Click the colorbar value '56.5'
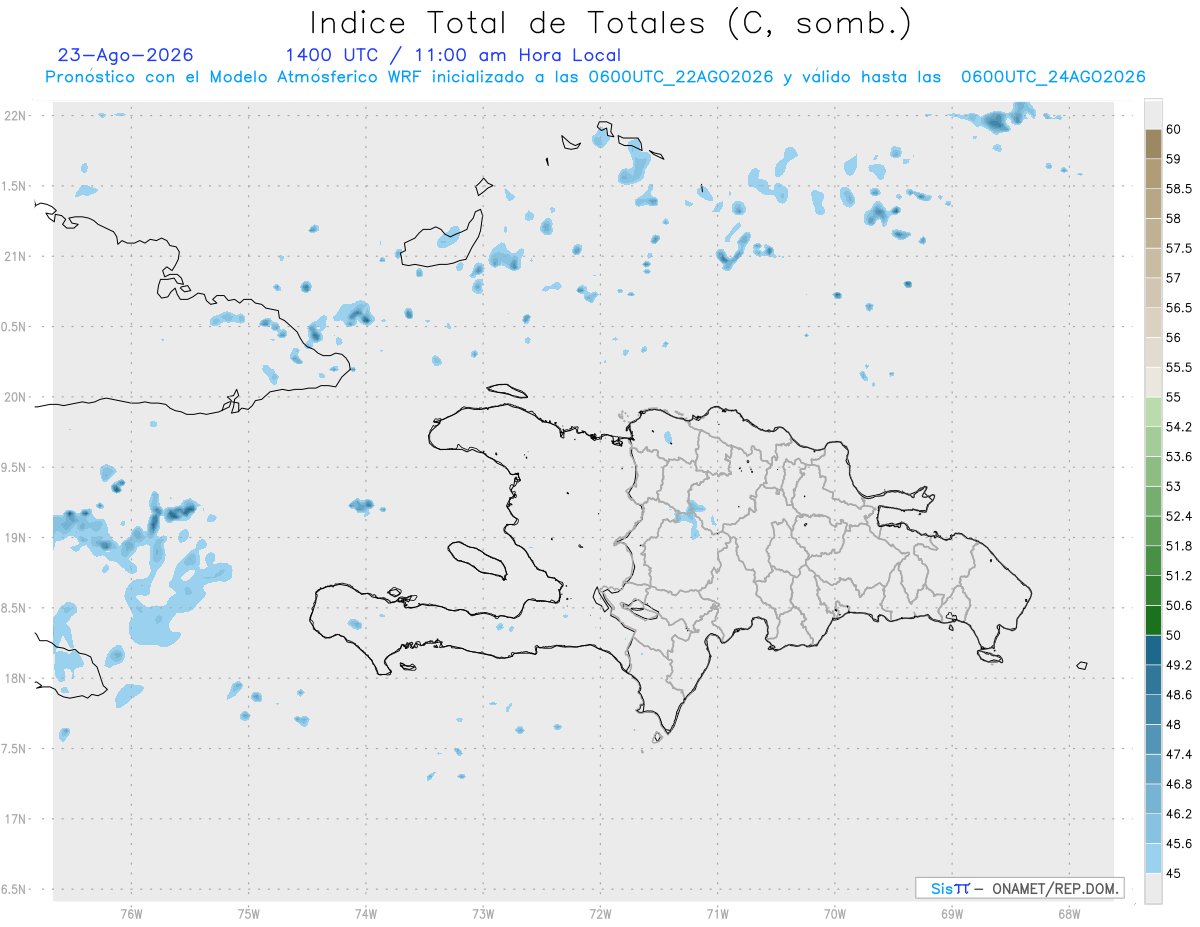The height and width of the screenshot is (927, 1200). [1178, 308]
